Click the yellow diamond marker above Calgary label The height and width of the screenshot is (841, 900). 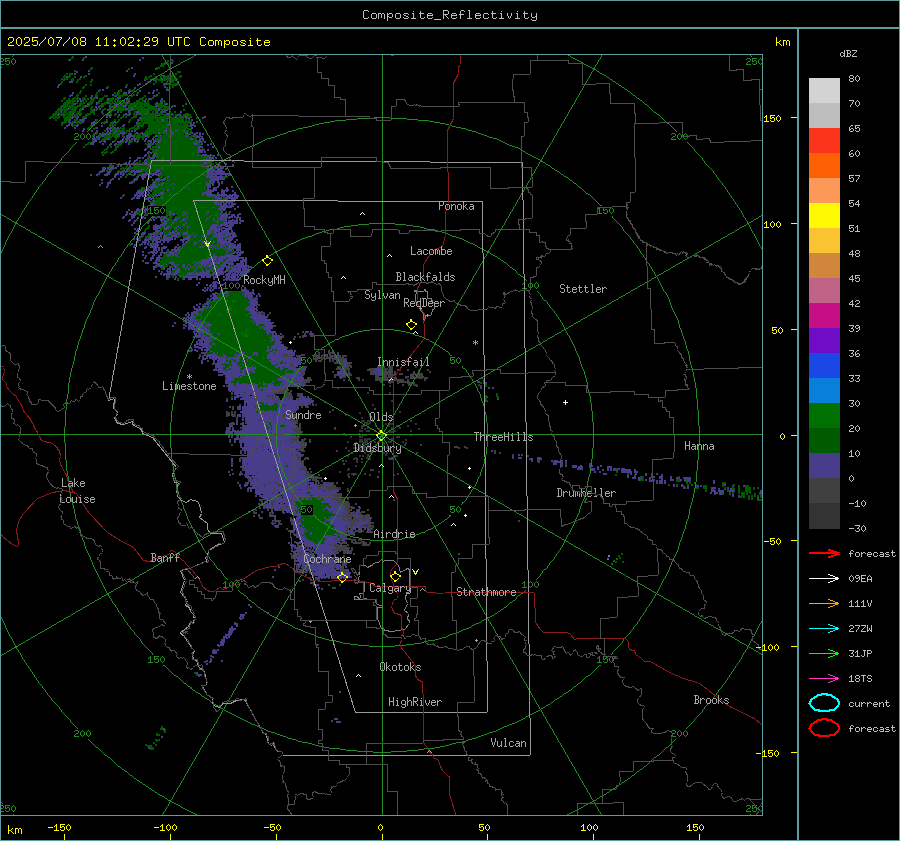[395, 576]
